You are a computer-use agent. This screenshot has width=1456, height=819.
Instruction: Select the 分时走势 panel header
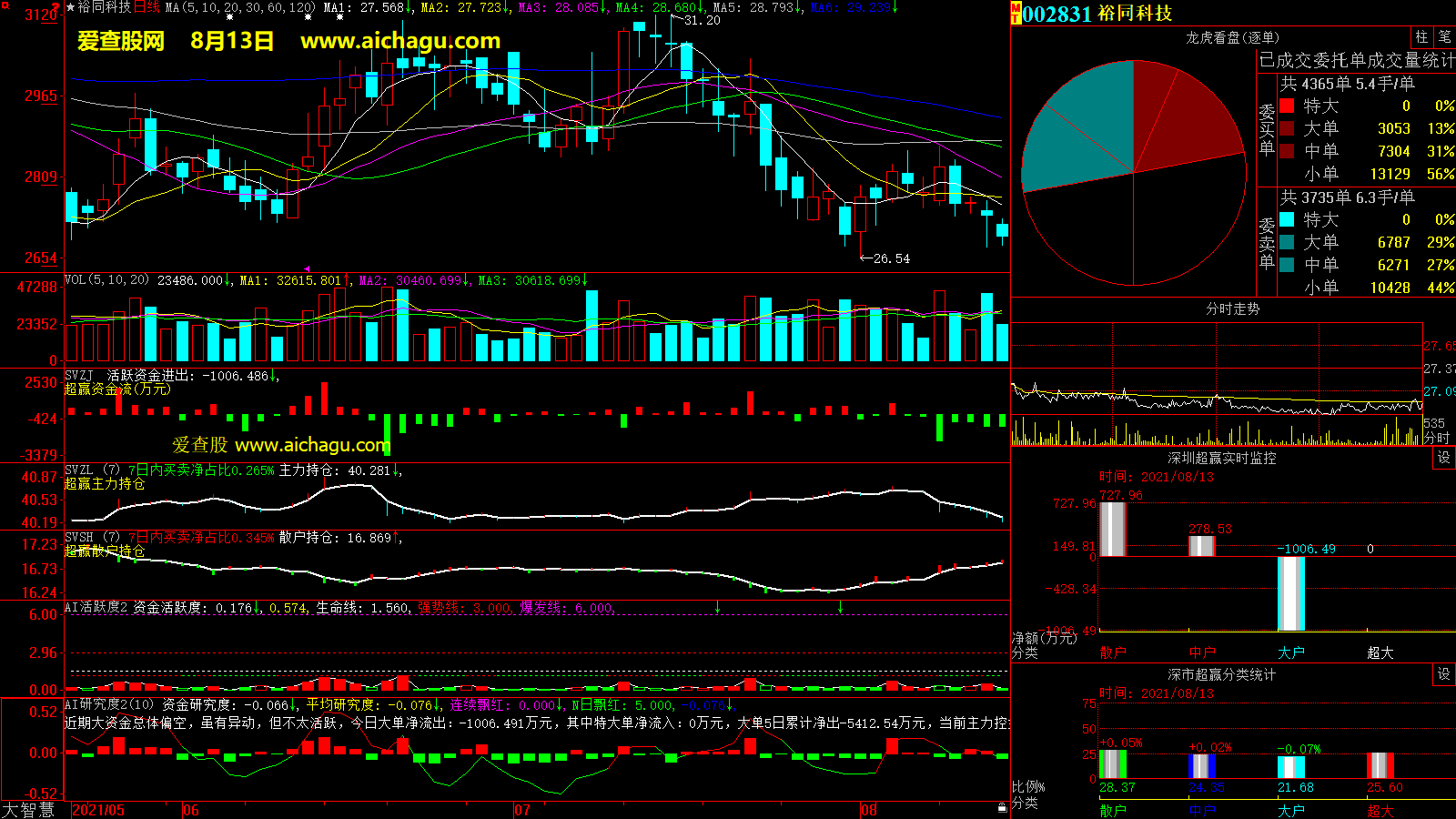tap(1232, 309)
